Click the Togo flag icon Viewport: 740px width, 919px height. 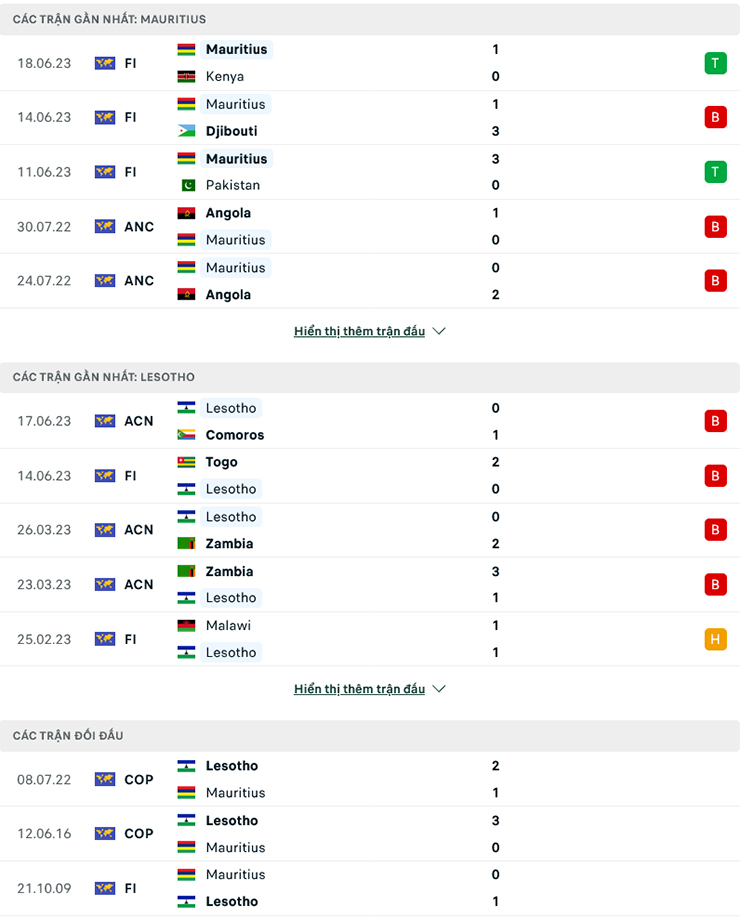[x=186, y=462]
